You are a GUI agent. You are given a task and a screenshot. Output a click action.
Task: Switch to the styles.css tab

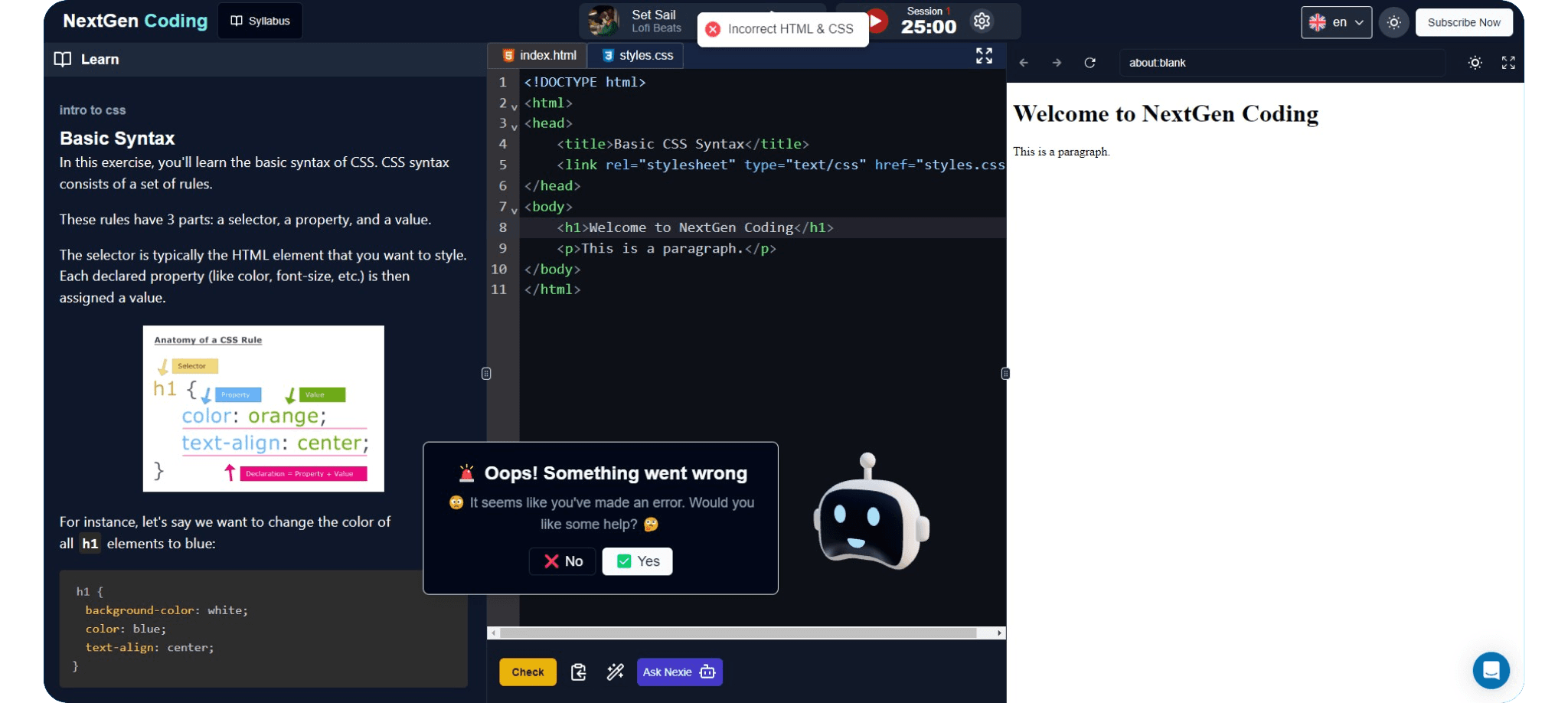click(x=637, y=55)
